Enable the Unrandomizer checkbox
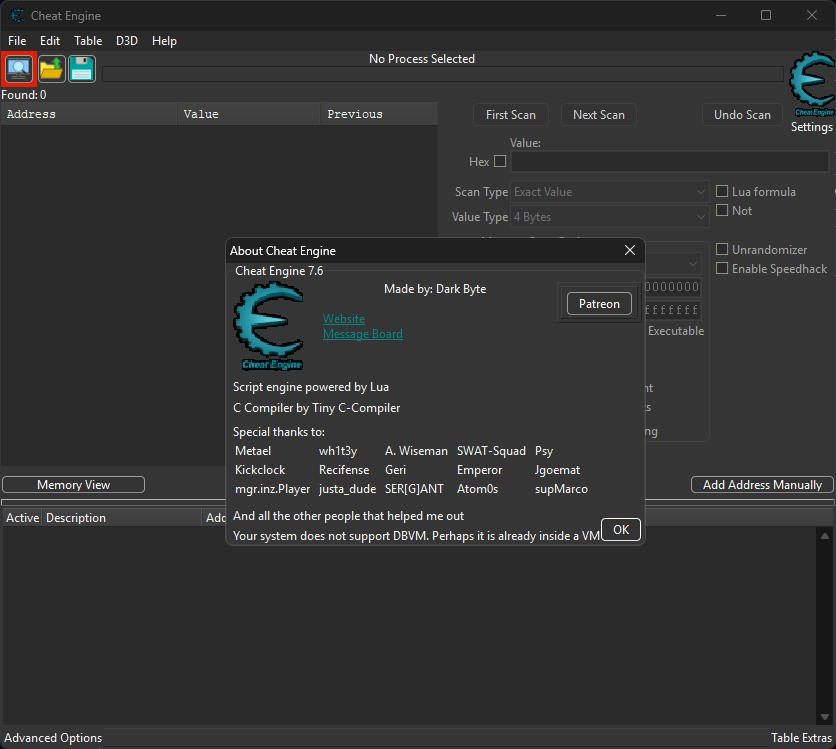 click(x=721, y=249)
